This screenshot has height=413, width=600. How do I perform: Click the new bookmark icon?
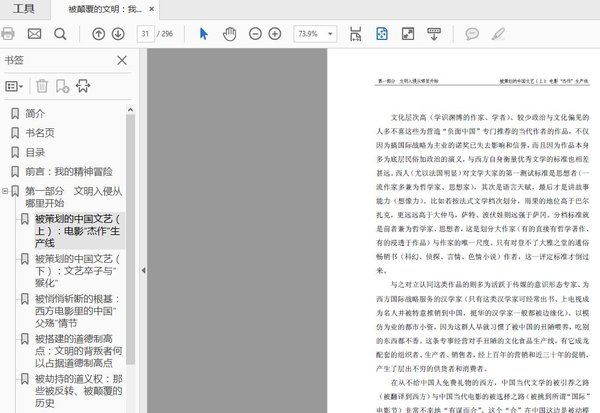tap(62, 86)
